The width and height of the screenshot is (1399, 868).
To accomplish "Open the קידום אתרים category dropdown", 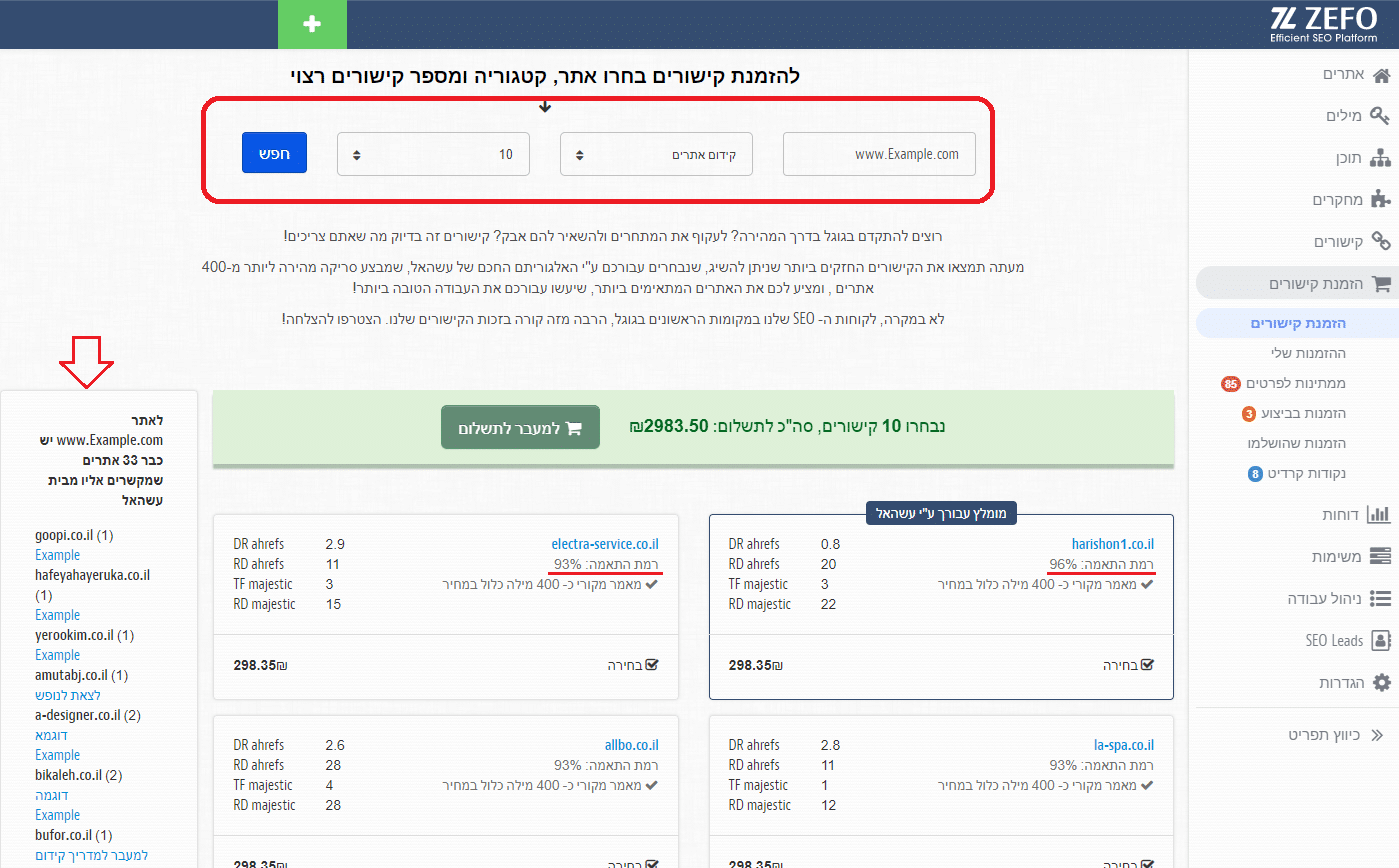I will 656,154.
